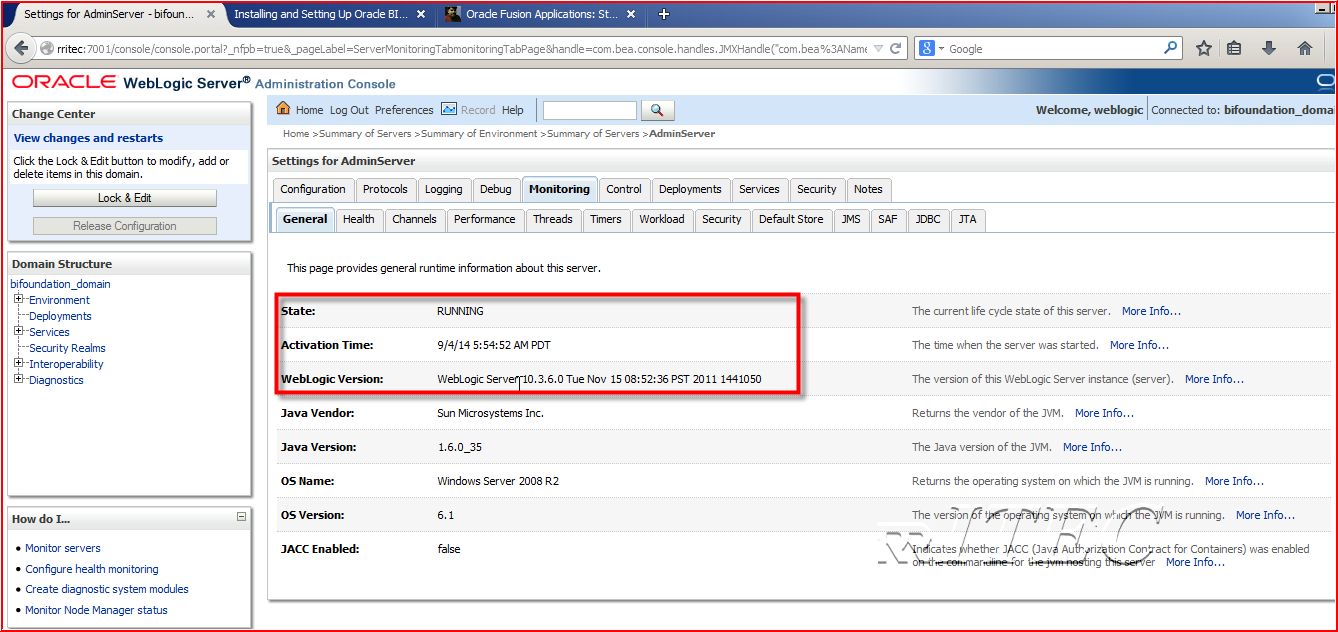The image size is (1338, 632).
Task: Click bifoundation_domain in Domain Structure
Action: [x=61, y=284]
